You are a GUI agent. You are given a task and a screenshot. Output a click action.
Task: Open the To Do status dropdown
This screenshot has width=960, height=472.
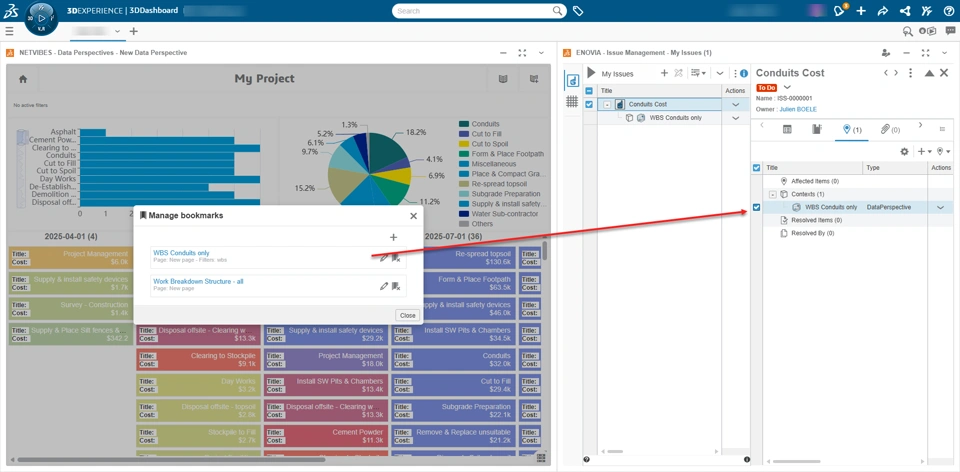788,87
